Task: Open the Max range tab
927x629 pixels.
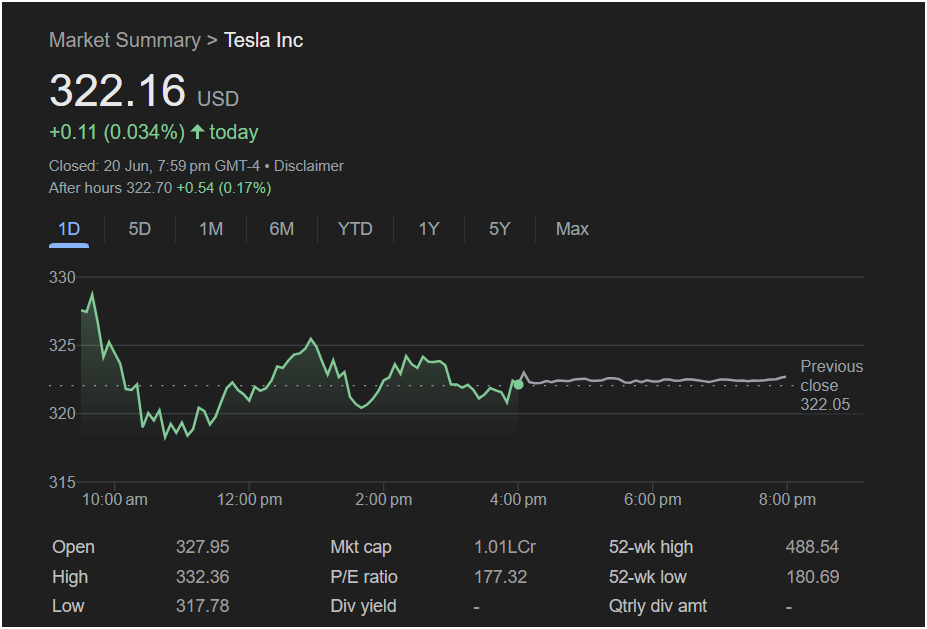Action: 572,229
